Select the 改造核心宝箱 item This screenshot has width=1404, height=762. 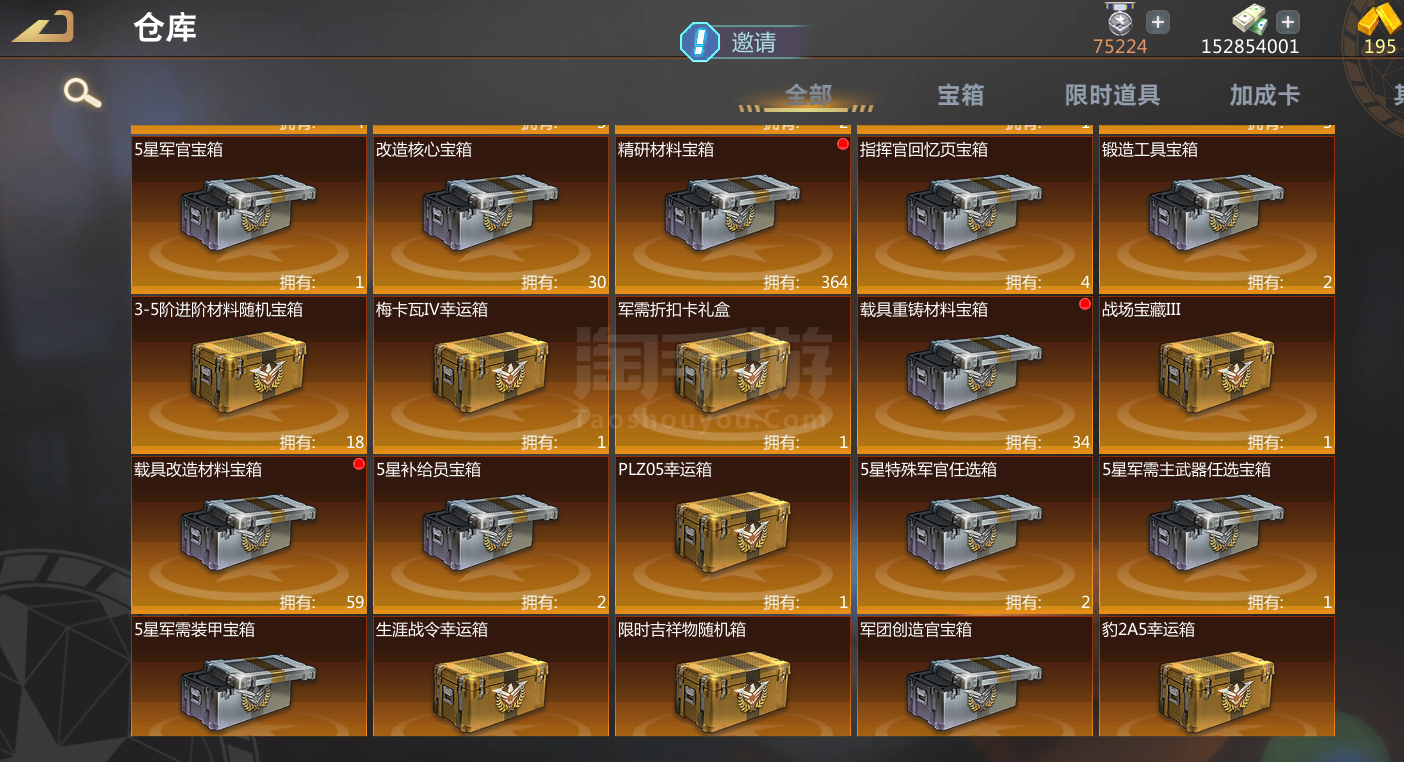(x=491, y=215)
